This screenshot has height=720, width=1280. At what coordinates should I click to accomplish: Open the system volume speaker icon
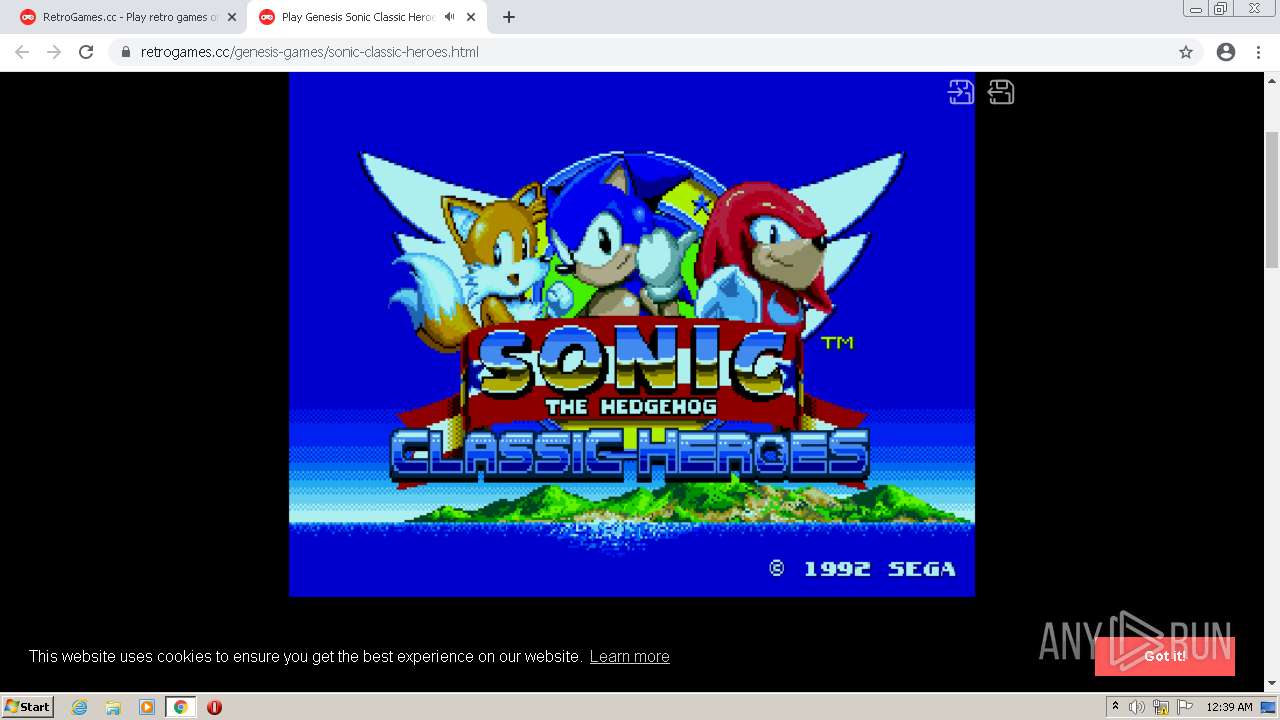1137,707
